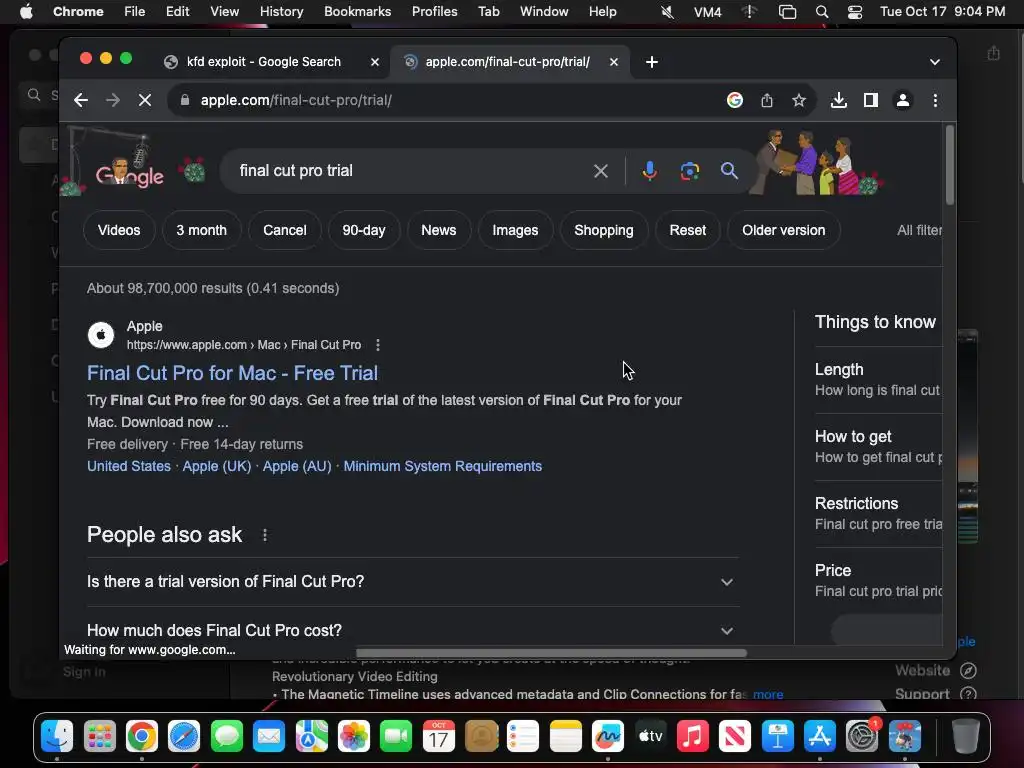Open the United States sitelink
This screenshot has height=768, width=1024.
pos(129,466)
